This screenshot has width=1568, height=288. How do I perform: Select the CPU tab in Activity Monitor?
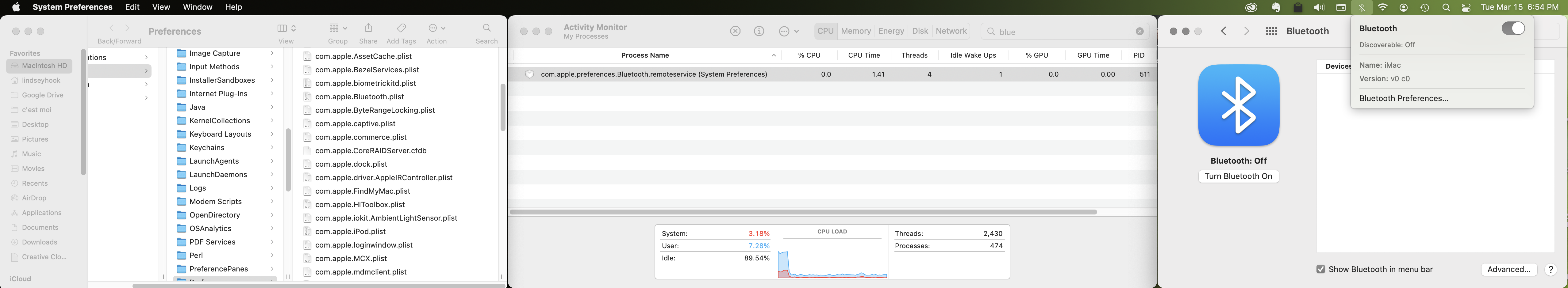(x=825, y=31)
